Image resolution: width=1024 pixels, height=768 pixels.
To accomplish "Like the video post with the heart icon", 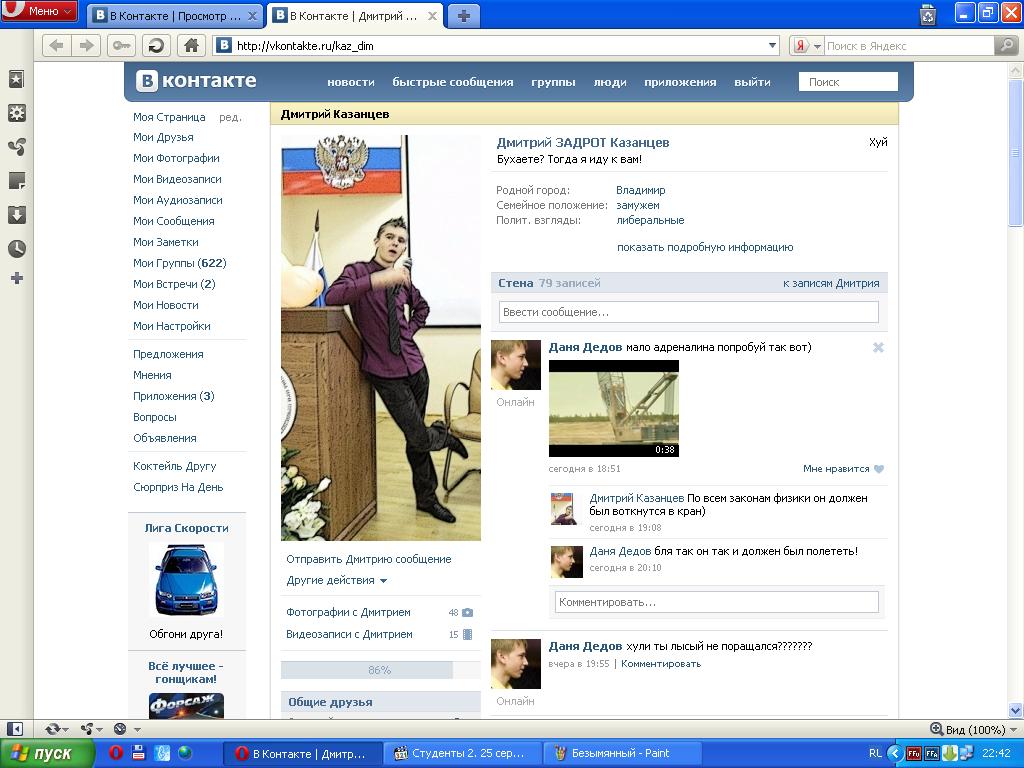I will 879,469.
